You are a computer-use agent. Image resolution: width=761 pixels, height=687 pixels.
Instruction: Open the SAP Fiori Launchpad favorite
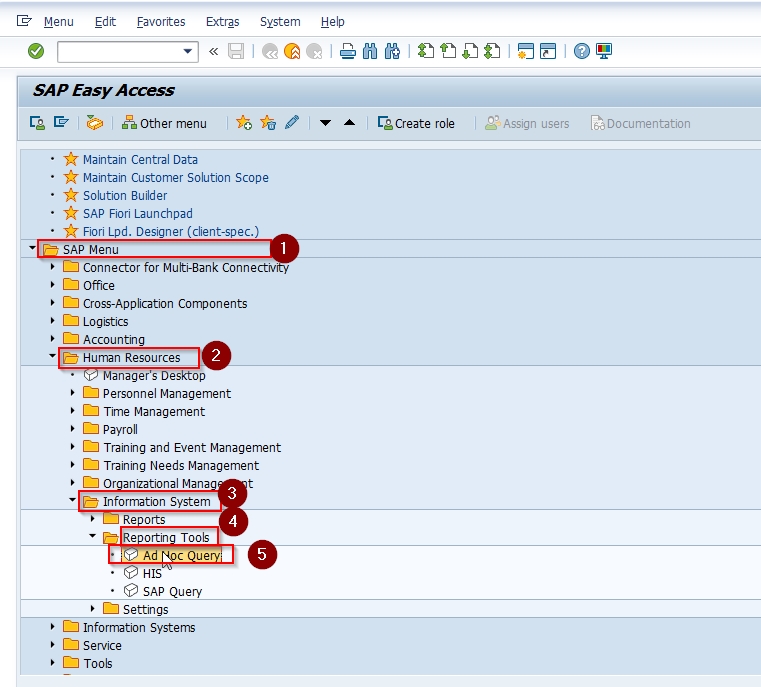[138, 213]
